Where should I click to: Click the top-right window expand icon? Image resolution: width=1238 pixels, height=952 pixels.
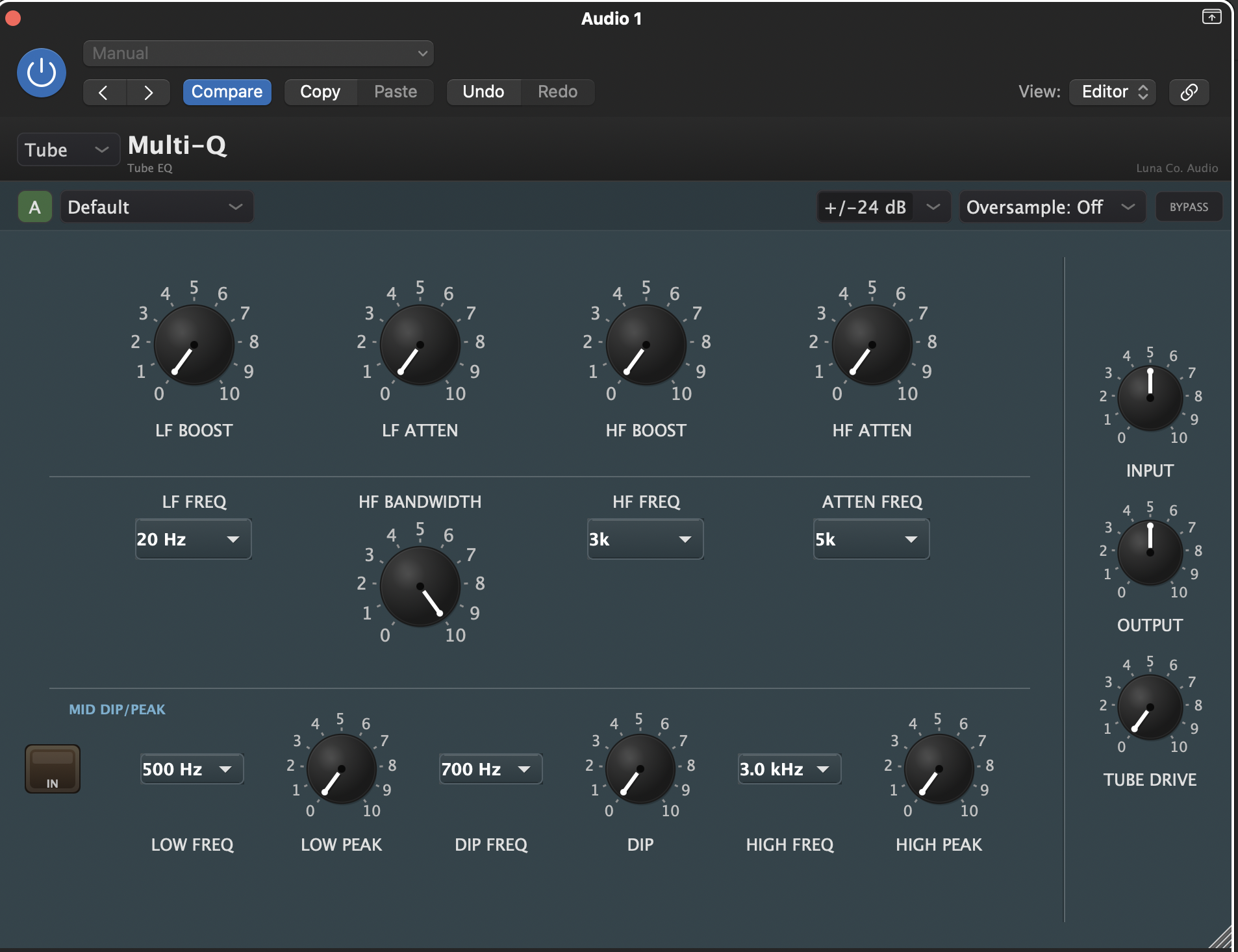[x=1211, y=17]
